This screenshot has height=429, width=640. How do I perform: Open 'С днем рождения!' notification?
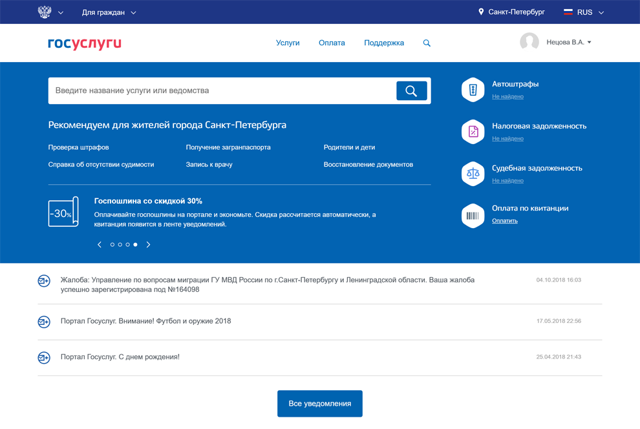coord(120,357)
